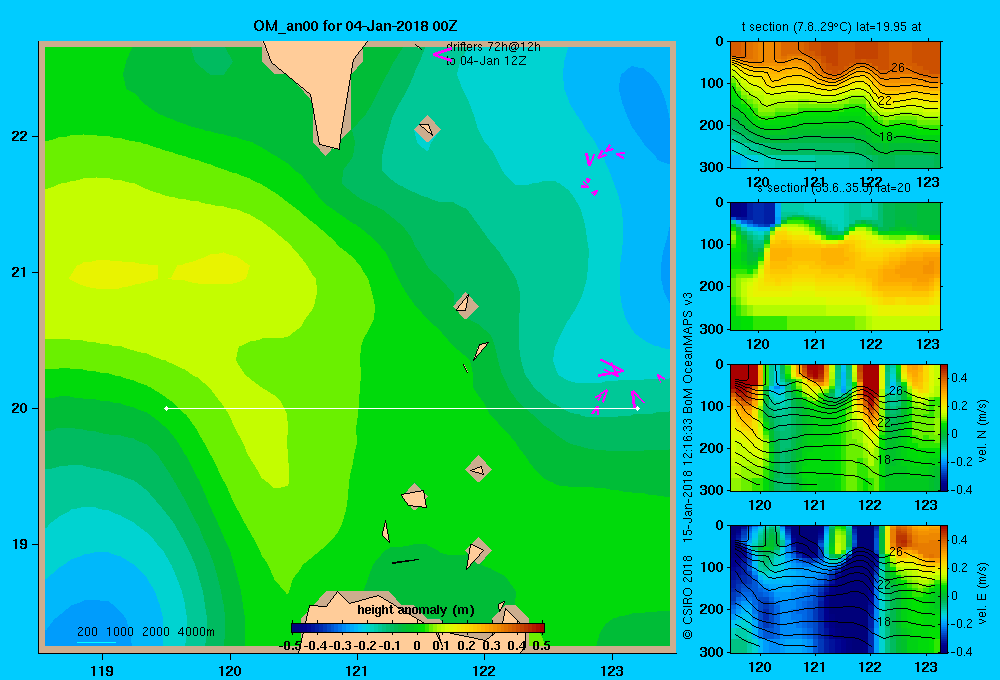This screenshot has height=680, width=1000.
Task: Click the yellow height anomaly maximum near 21N
Action: [x=159, y=271]
